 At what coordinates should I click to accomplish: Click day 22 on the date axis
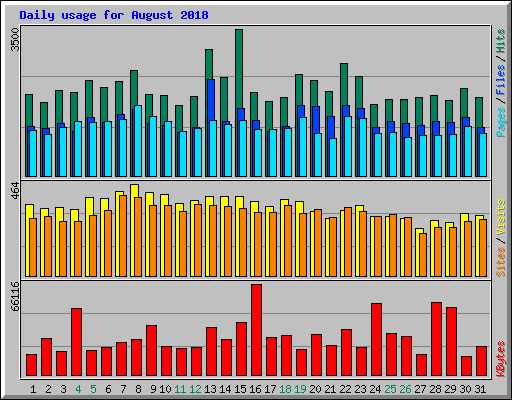(345, 389)
